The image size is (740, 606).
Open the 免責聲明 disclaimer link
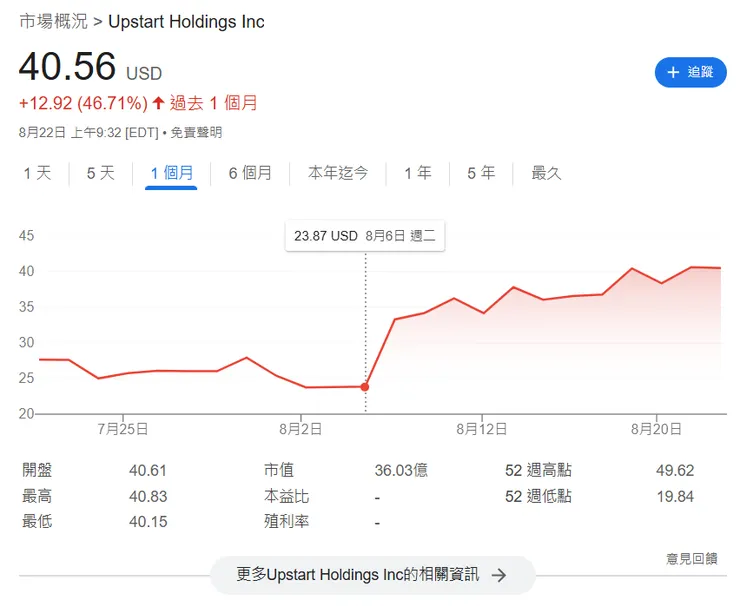tap(196, 133)
